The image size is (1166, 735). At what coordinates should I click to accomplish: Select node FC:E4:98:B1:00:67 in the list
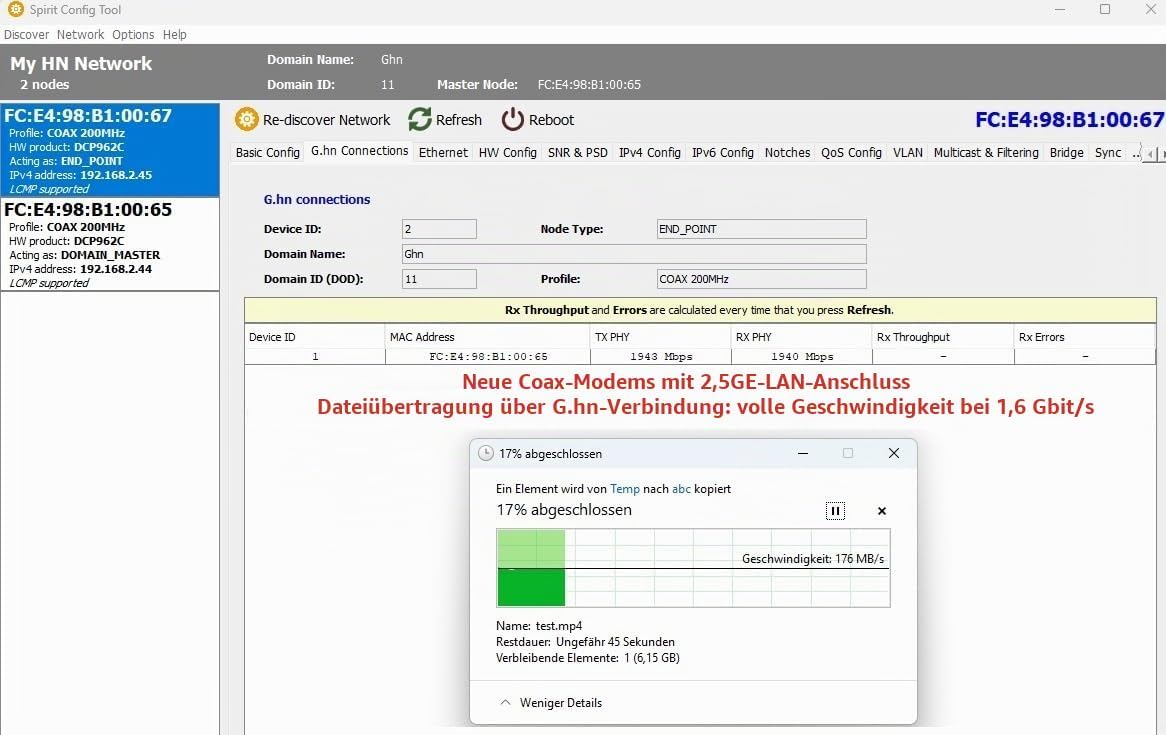(x=110, y=150)
